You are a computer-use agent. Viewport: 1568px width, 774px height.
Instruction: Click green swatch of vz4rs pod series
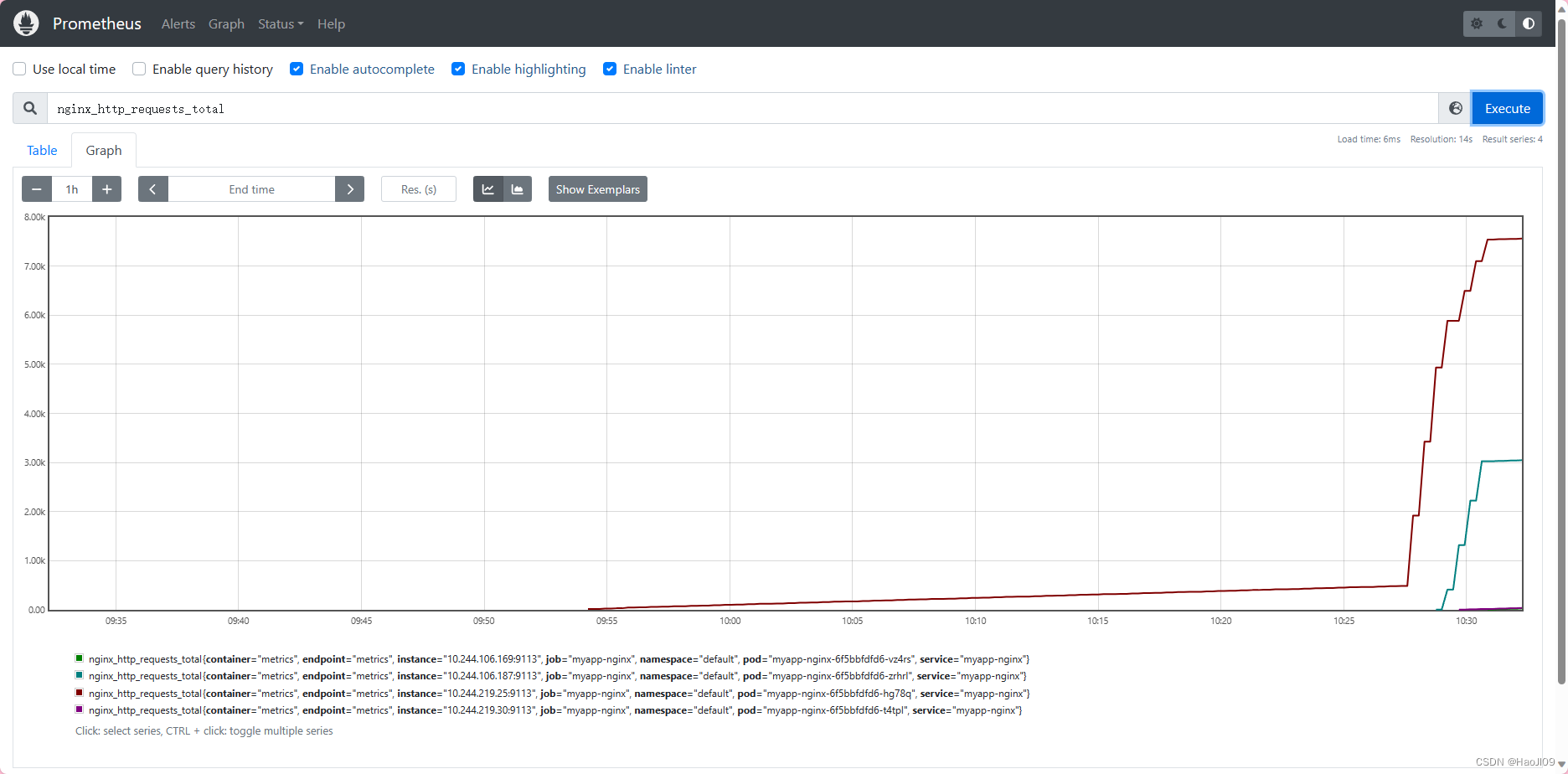(x=80, y=658)
